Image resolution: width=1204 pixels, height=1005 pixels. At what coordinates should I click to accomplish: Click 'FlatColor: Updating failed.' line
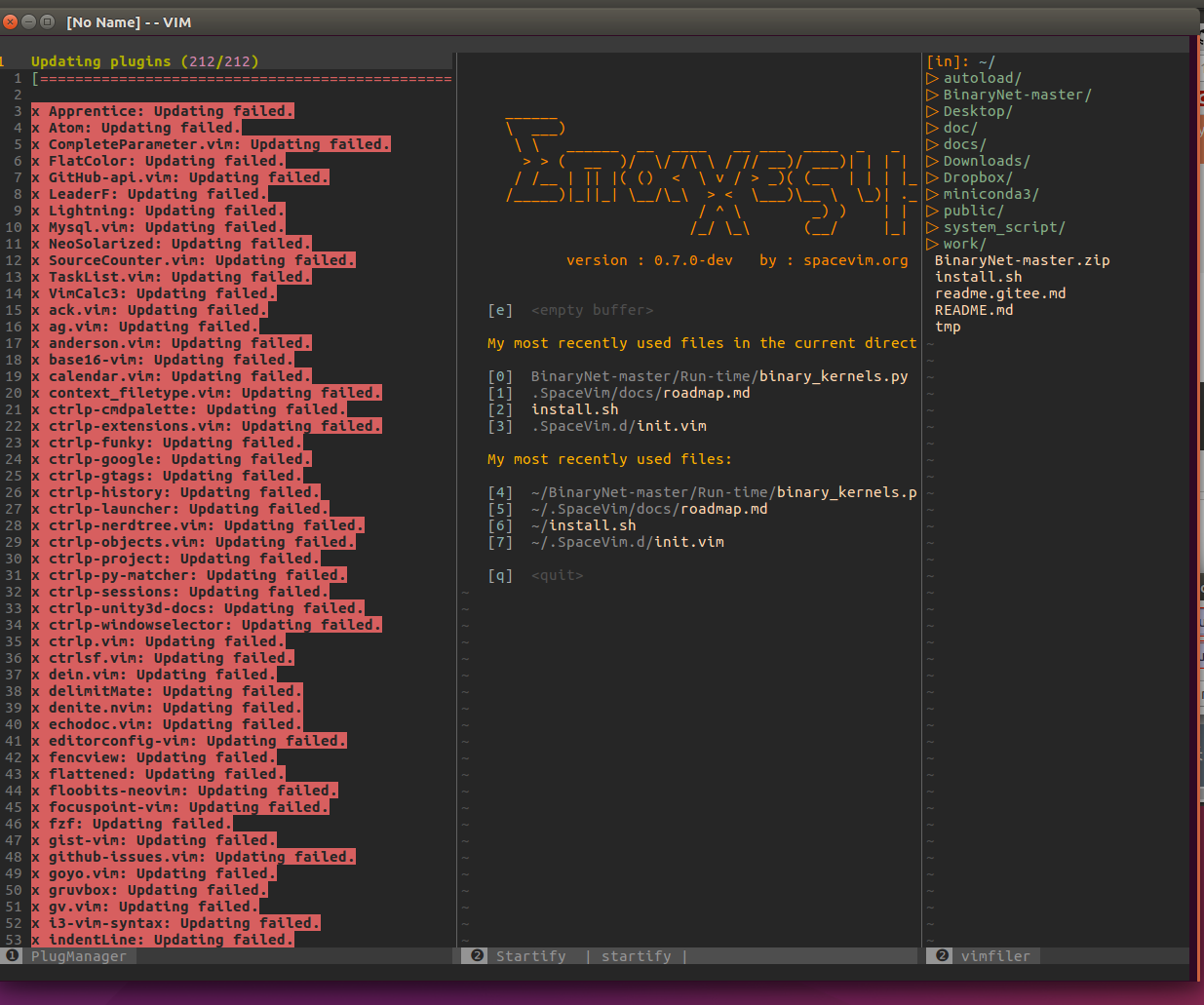coord(158,161)
